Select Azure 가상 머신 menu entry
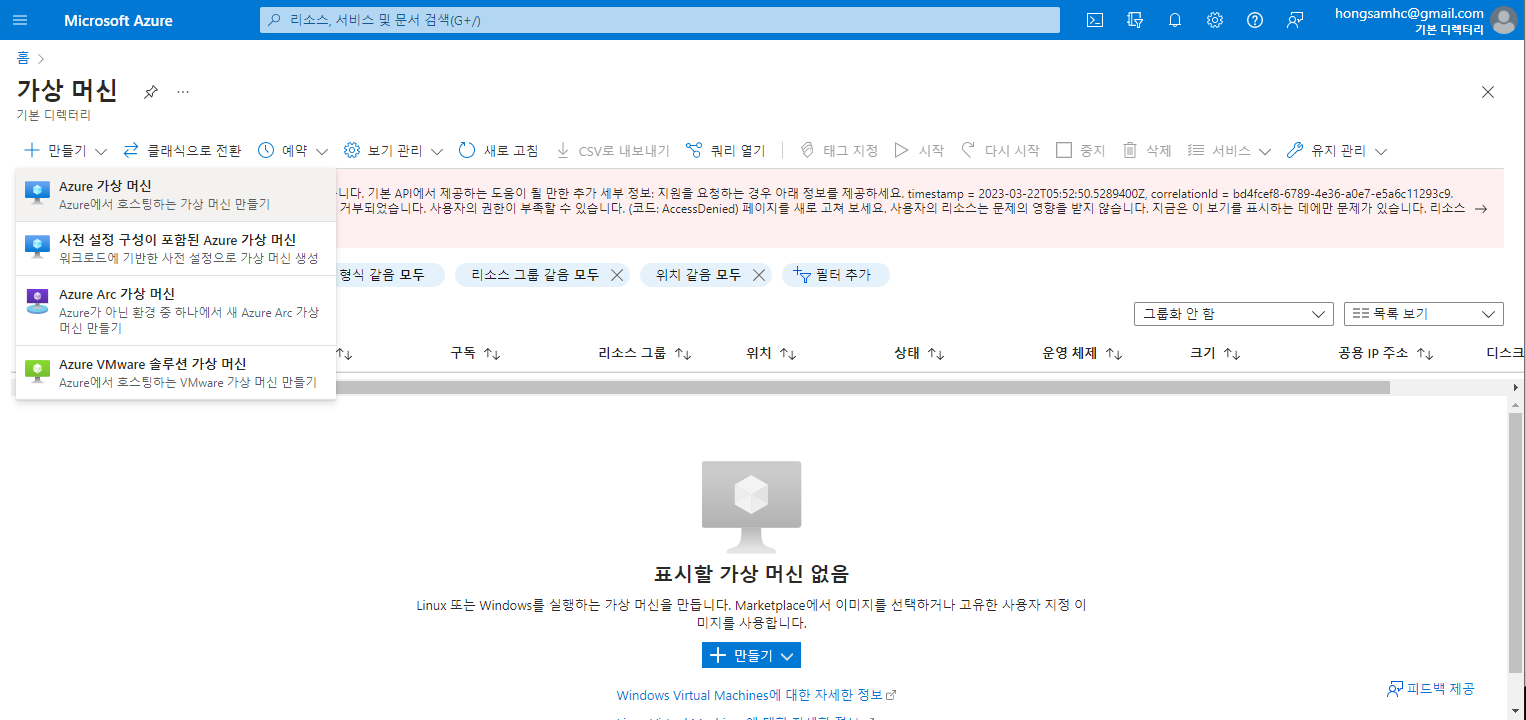 176,195
